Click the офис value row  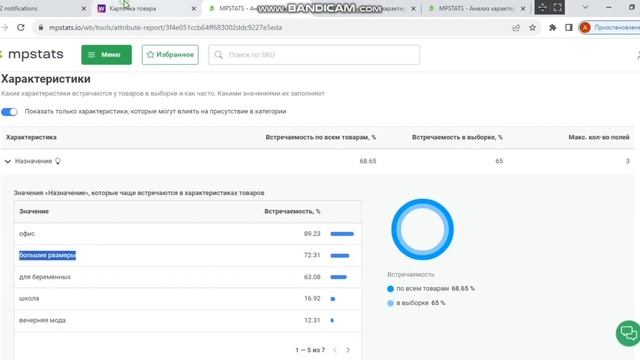coord(188,234)
